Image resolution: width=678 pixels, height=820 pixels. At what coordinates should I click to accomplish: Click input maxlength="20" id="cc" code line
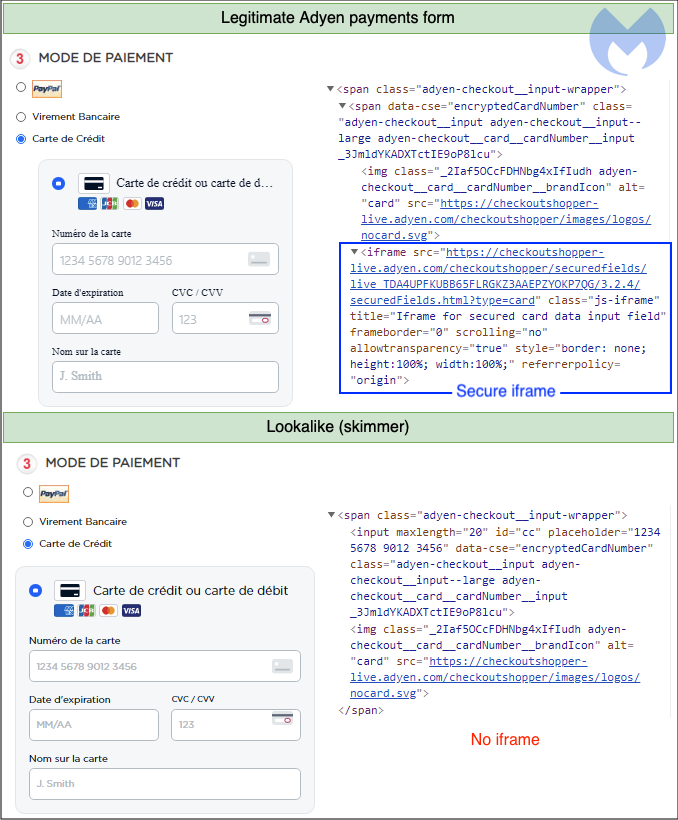point(505,572)
